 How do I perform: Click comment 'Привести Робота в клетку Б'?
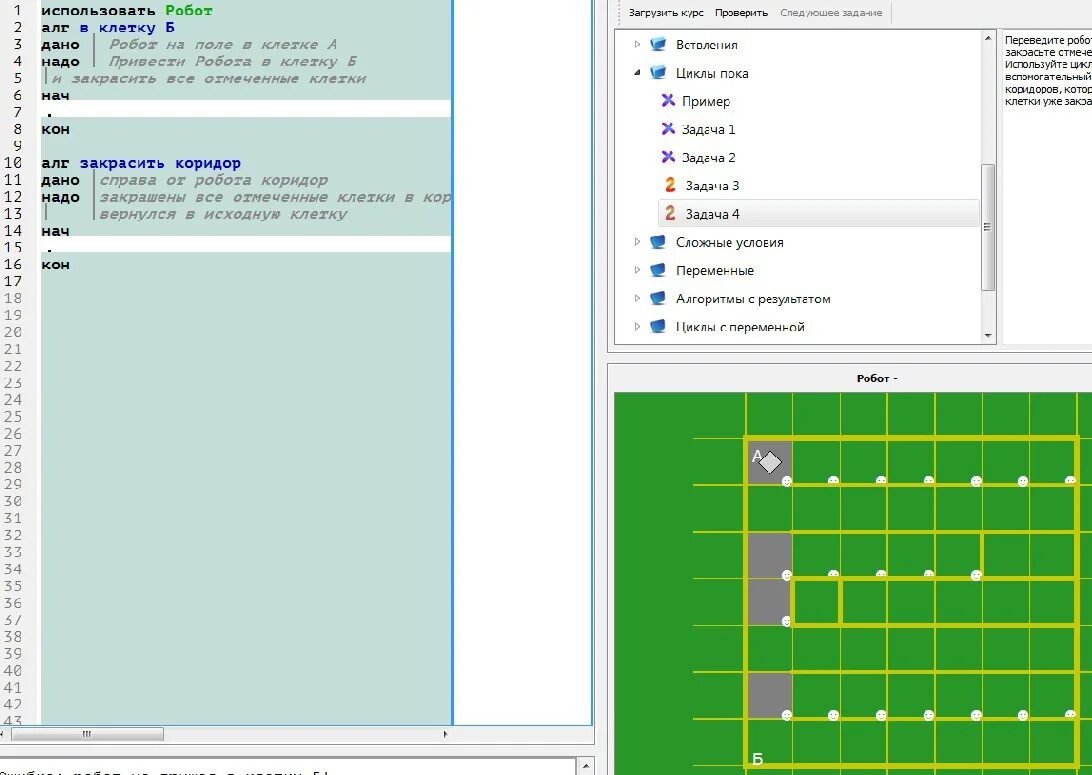pos(233,61)
